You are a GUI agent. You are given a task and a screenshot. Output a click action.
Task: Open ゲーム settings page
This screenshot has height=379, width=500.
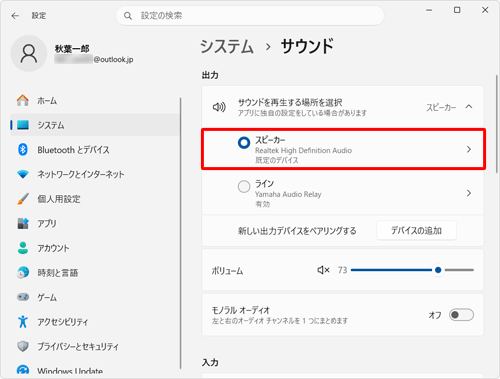[95, 297]
